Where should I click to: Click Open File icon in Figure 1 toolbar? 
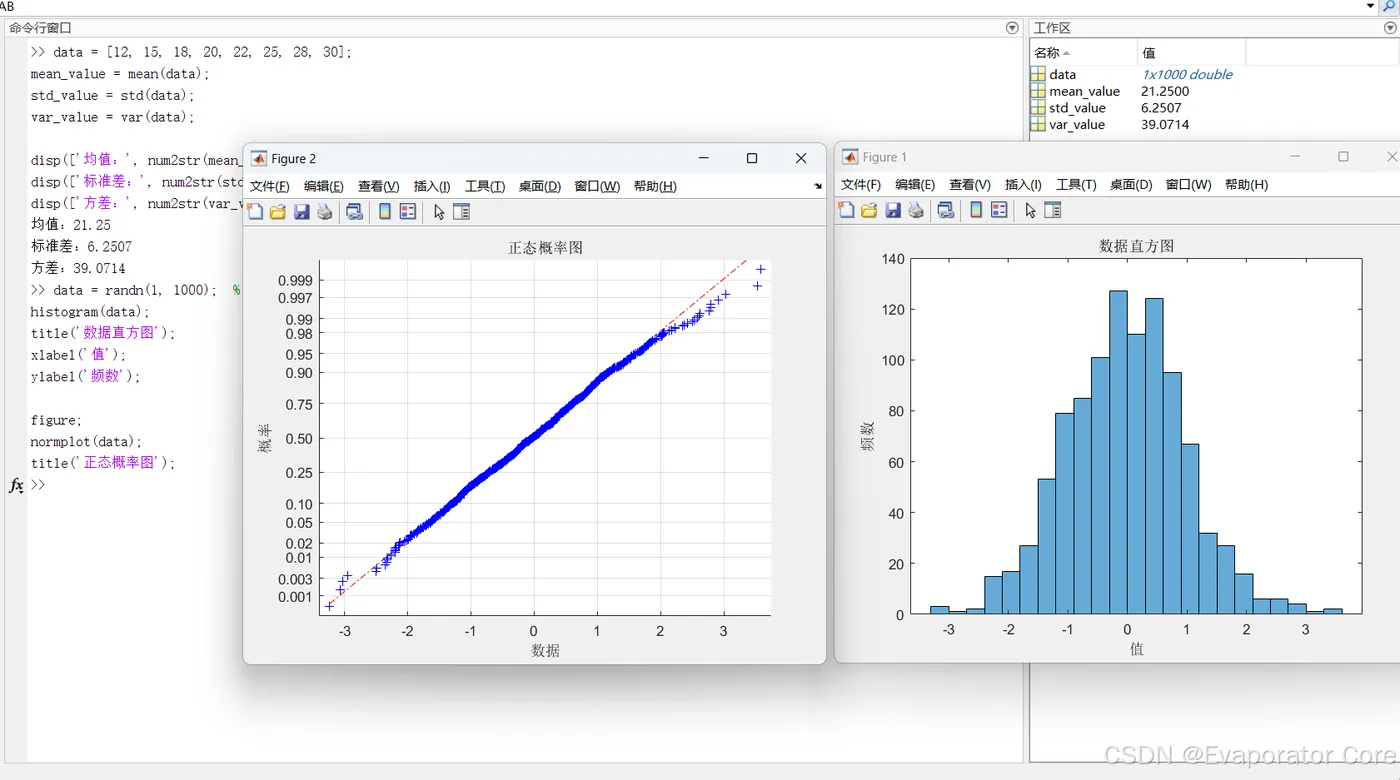[x=869, y=210]
